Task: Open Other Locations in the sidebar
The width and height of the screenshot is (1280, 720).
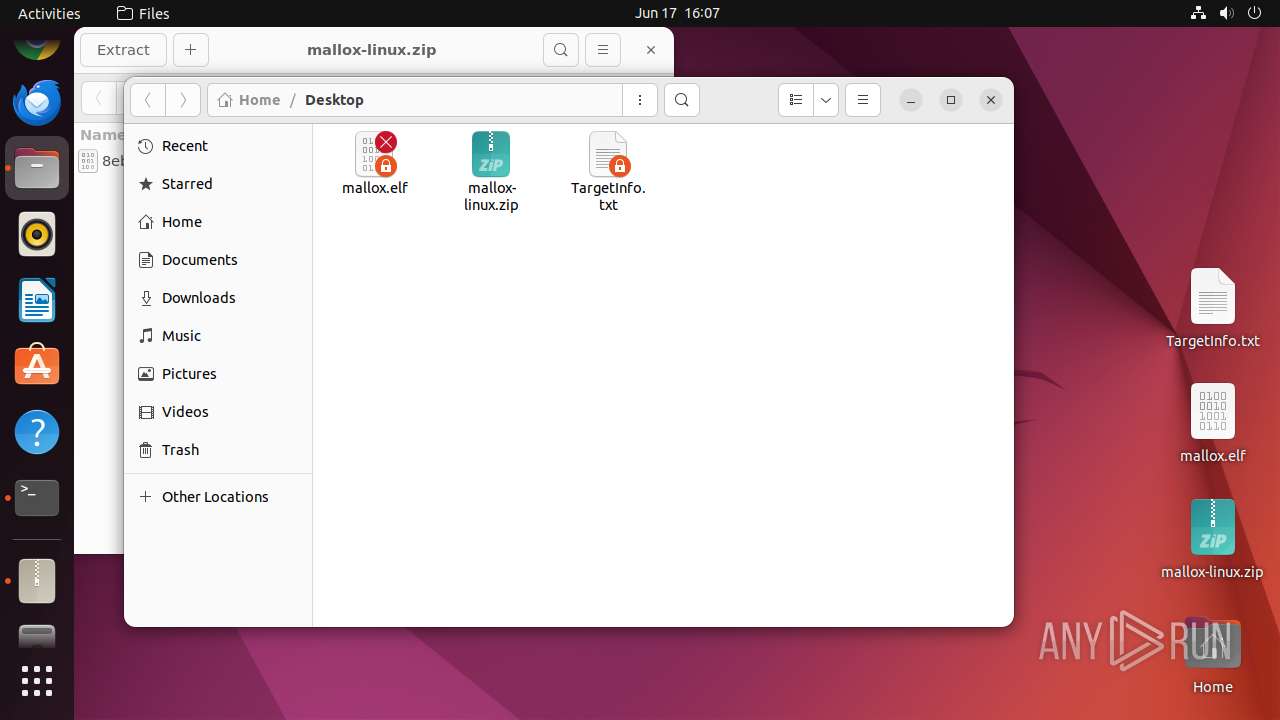Action: click(218, 497)
